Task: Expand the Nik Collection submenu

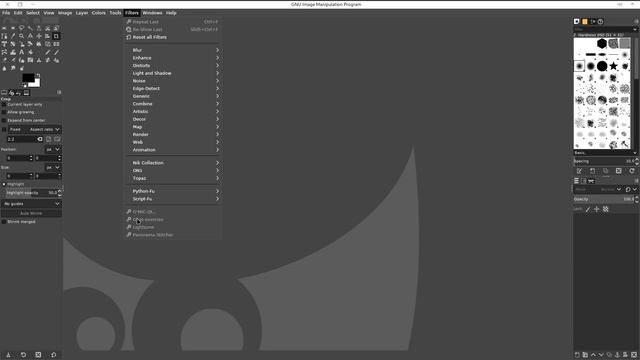Action: [x=173, y=163]
